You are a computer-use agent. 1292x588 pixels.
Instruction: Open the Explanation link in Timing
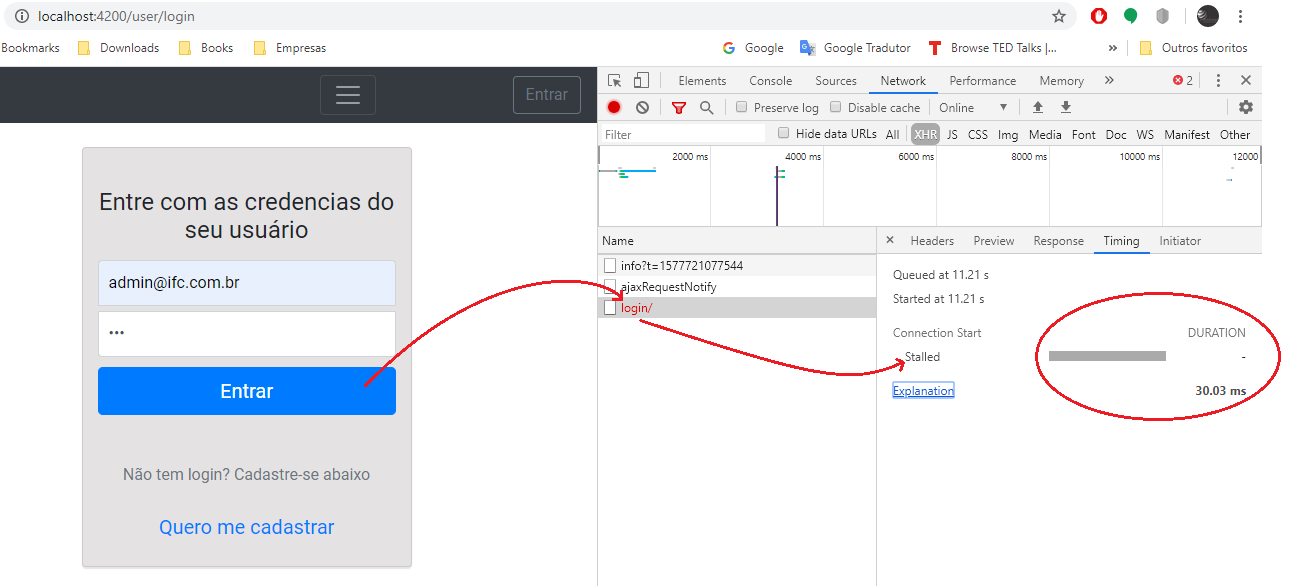[x=923, y=391]
